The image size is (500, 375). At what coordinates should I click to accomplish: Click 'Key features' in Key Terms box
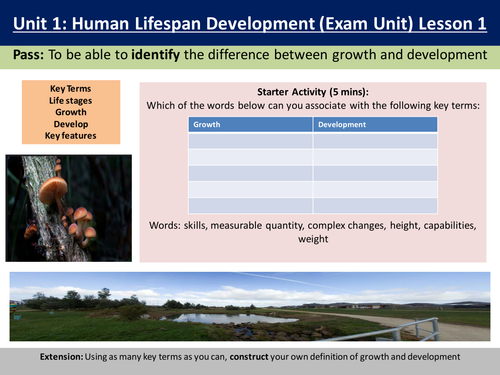71,136
